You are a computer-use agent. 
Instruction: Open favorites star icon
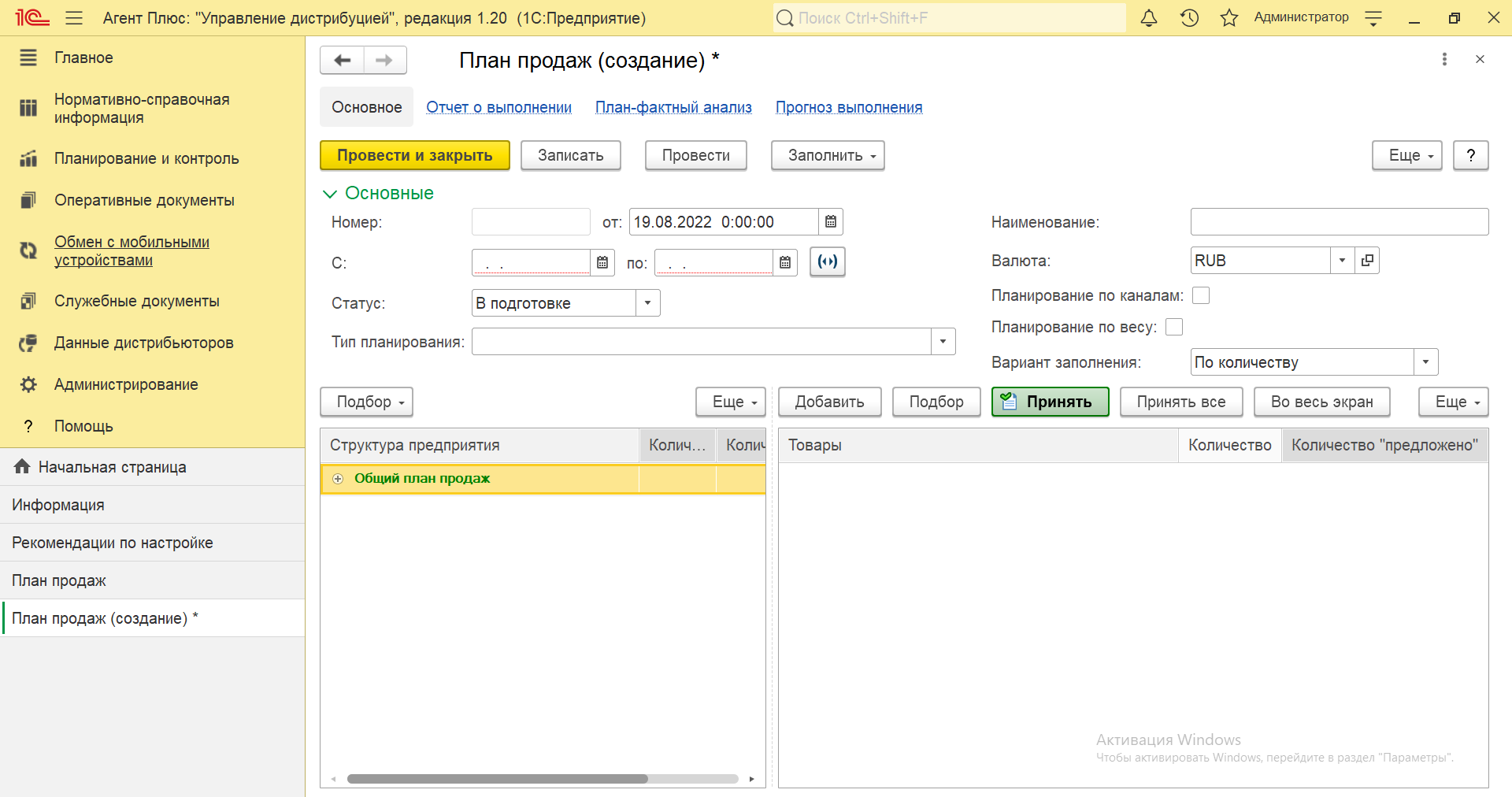coord(1228,17)
